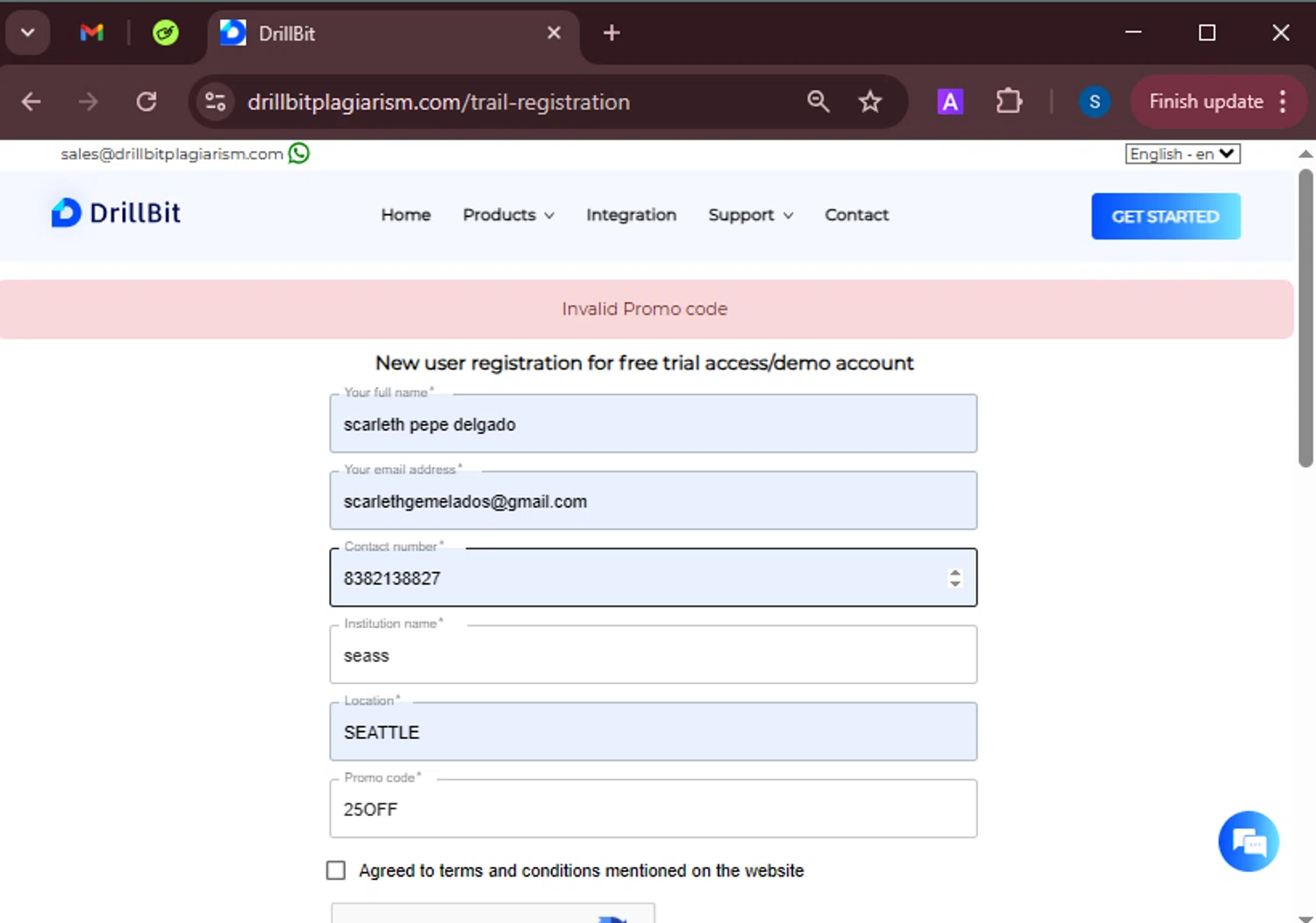Maximize the browser window
This screenshot has width=1316, height=923.
1207,32
